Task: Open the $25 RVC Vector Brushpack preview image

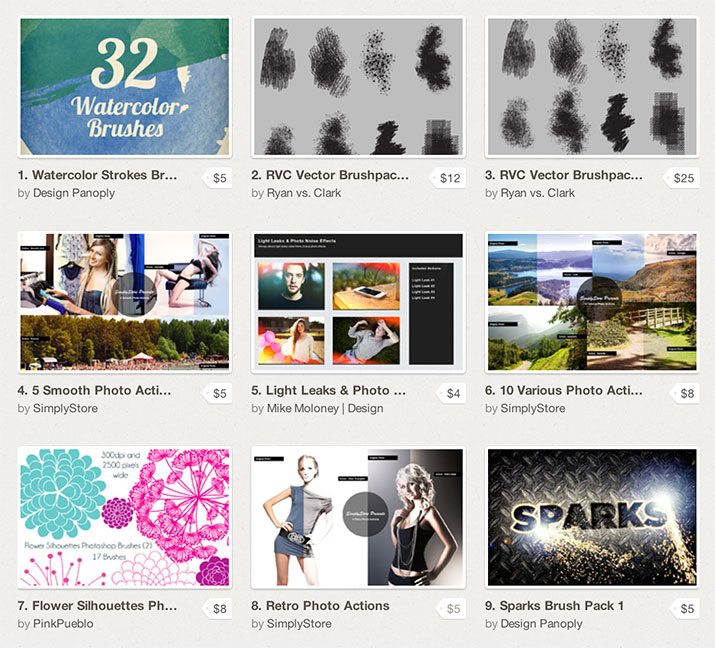Action: 592,87
